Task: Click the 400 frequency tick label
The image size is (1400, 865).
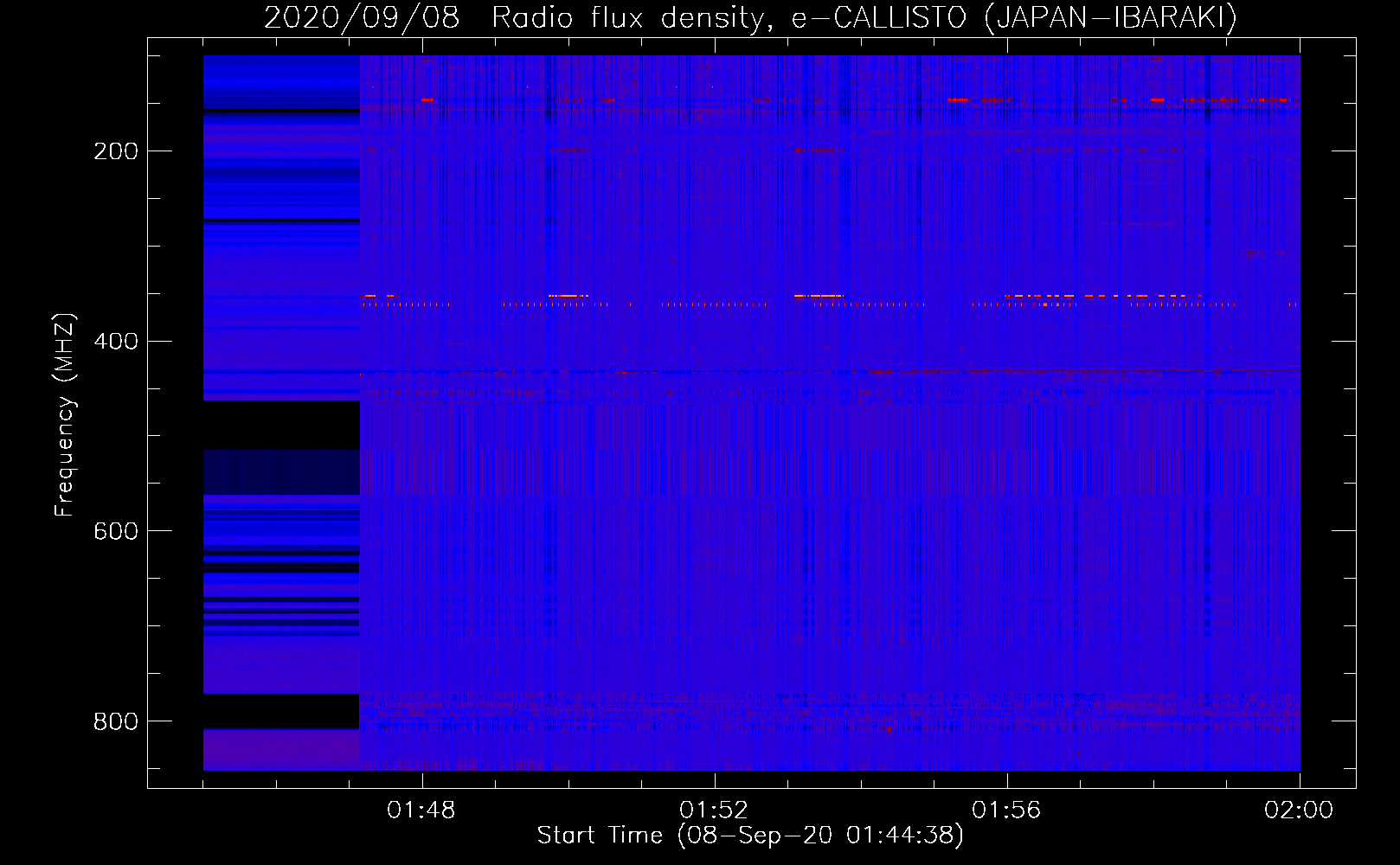Action: click(116, 342)
